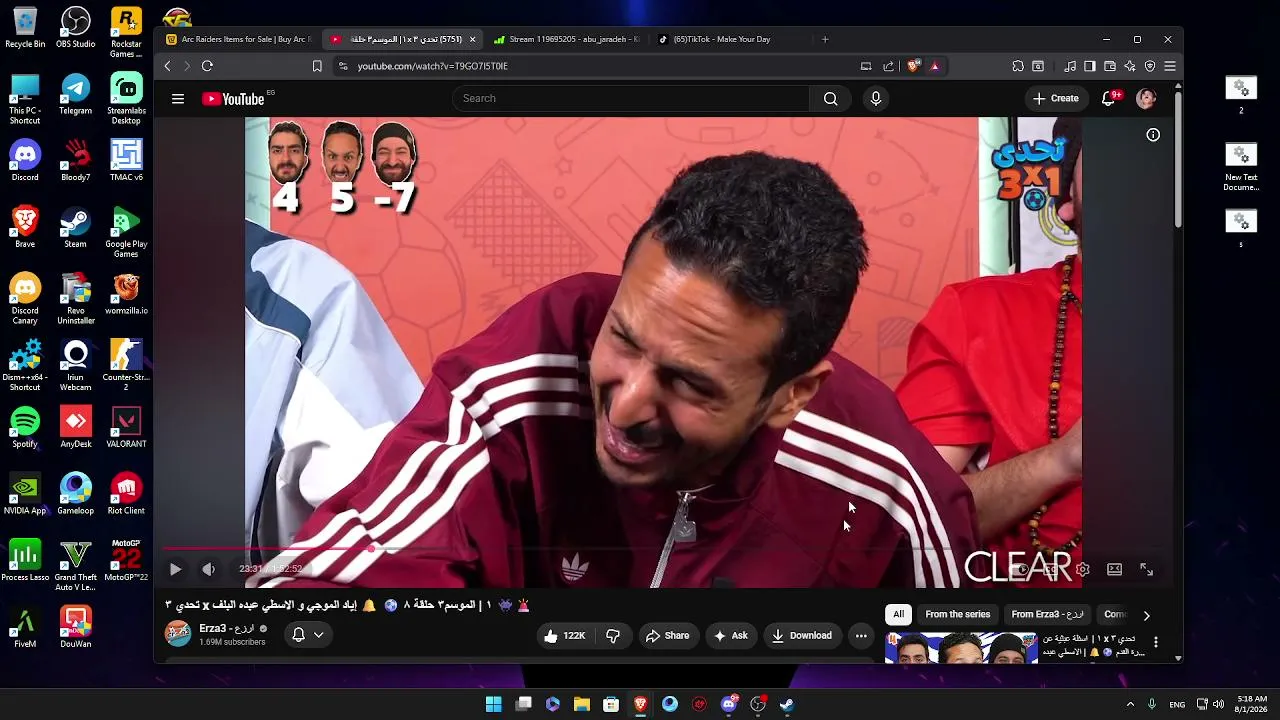This screenshot has width=1280, height=720.
Task: Click the YouTube search field
Action: pos(630,99)
